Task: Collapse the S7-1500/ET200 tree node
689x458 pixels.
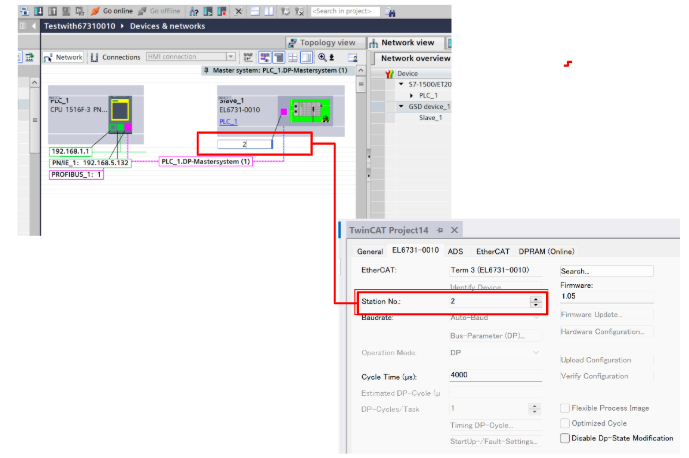Action: point(401,84)
